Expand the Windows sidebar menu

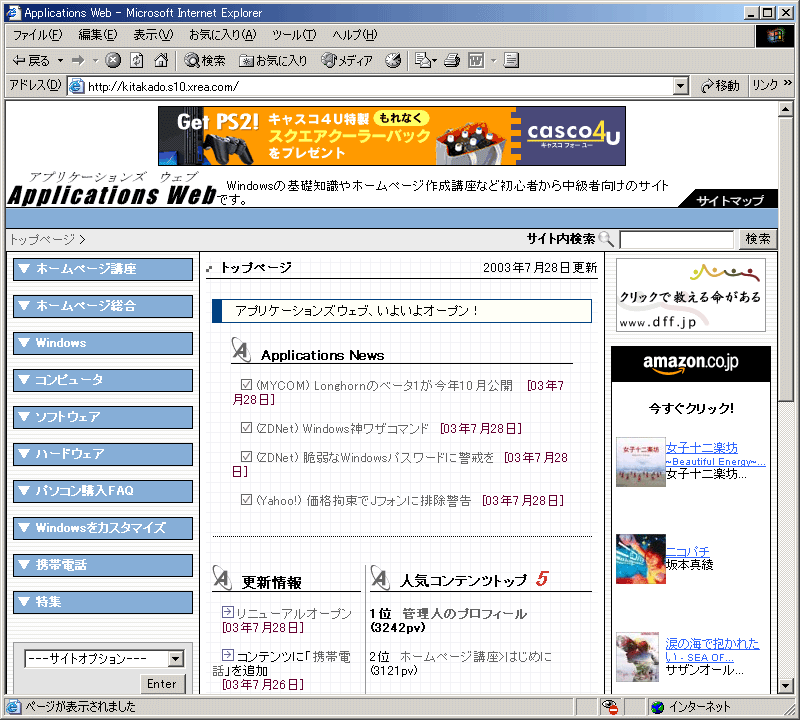pyautogui.click(x=103, y=343)
